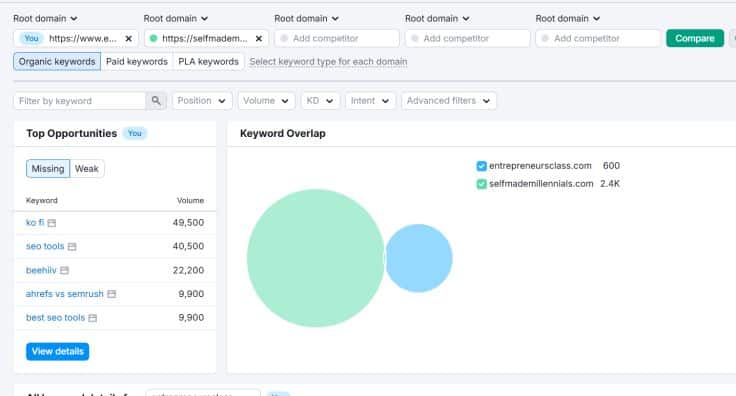Click the green selfmademillennials overlap circle

pyautogui.click(x=315, y=258)
